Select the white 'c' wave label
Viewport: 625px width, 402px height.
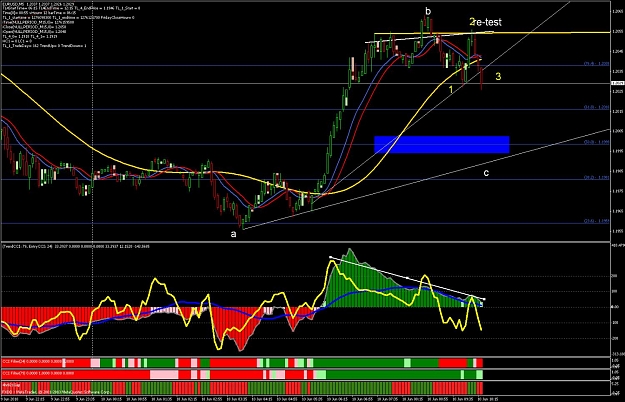click(486, 173)
